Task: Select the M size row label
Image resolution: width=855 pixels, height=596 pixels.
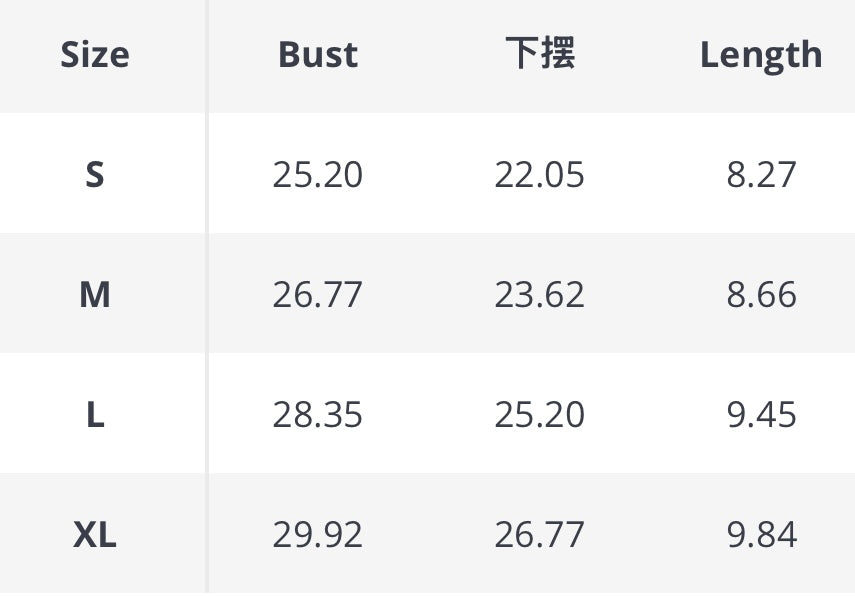Action: 95,295
